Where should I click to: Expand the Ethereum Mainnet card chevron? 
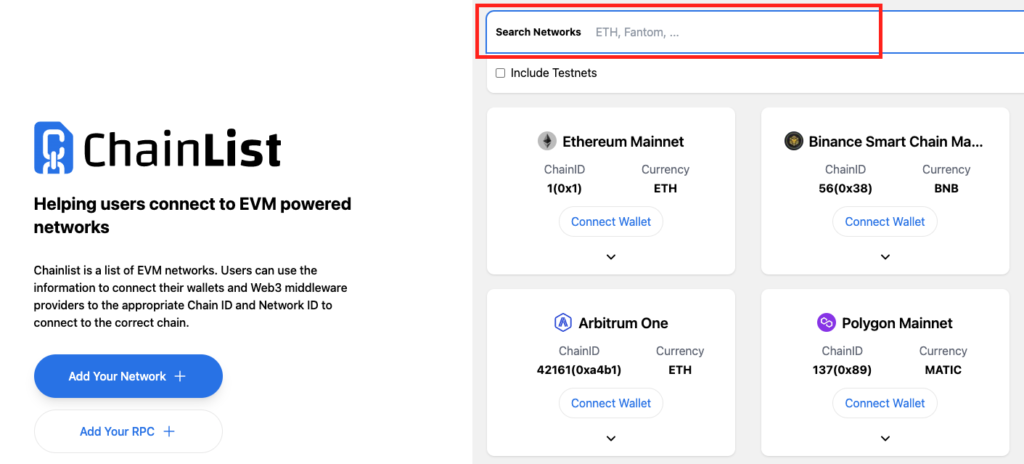point(611,257)
